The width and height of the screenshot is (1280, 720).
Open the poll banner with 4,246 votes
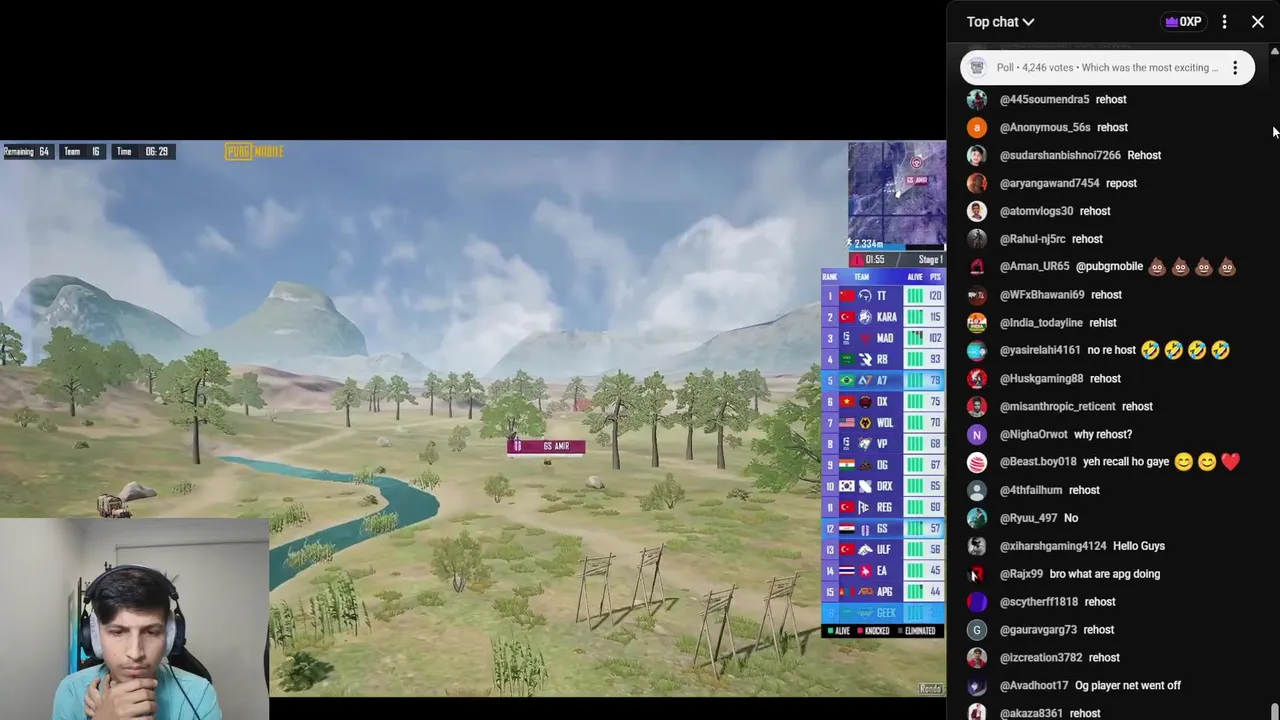pyautogui.click(x=1107, y=68)
